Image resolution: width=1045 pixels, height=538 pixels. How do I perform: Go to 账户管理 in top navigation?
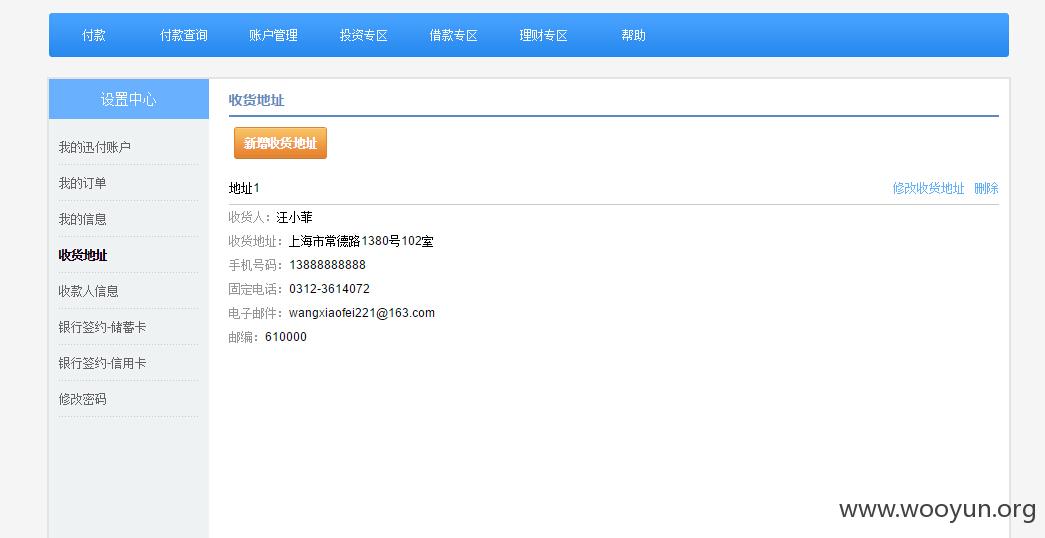coord(273,35)
